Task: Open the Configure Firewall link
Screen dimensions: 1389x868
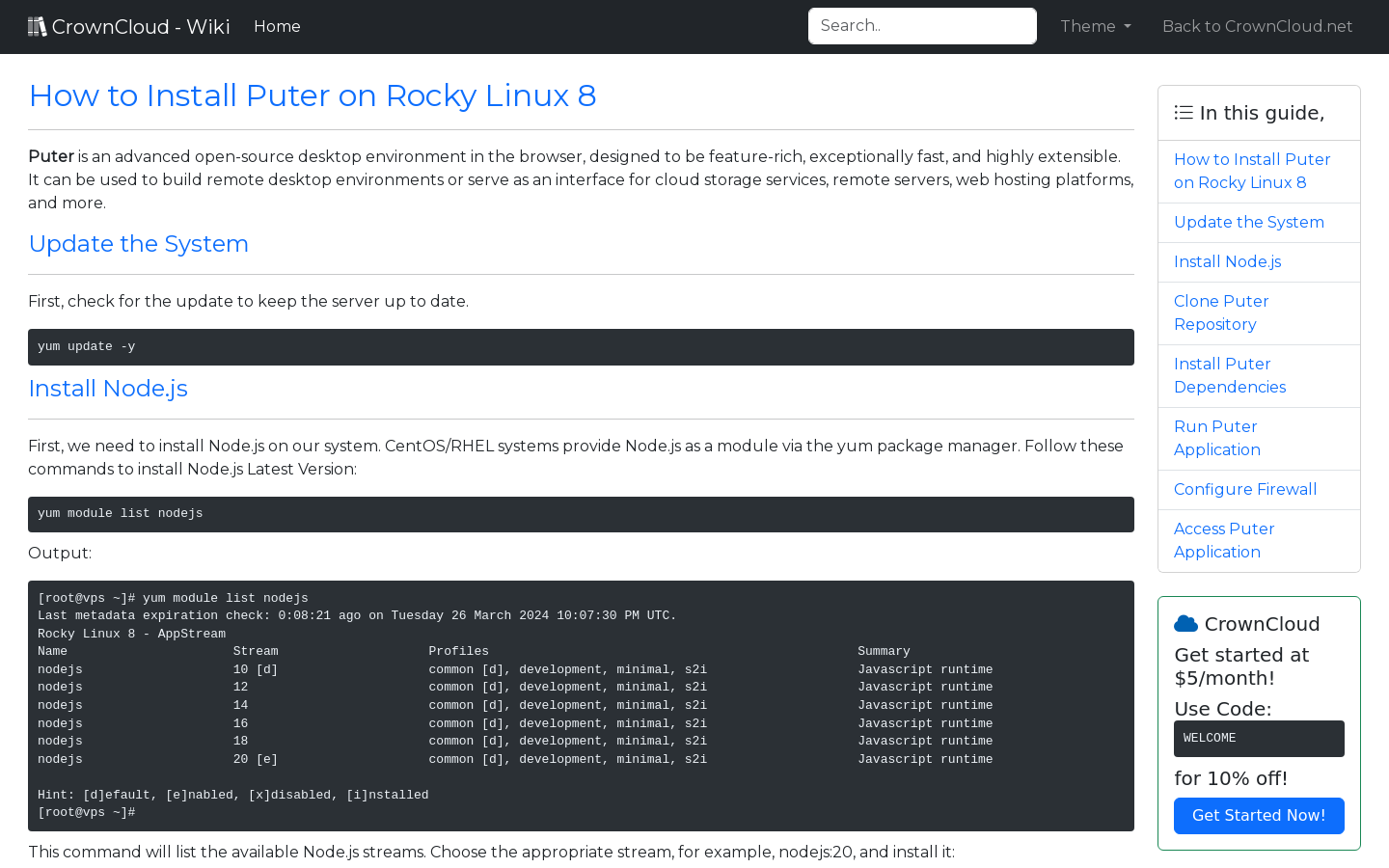Action: [1244, 489]
